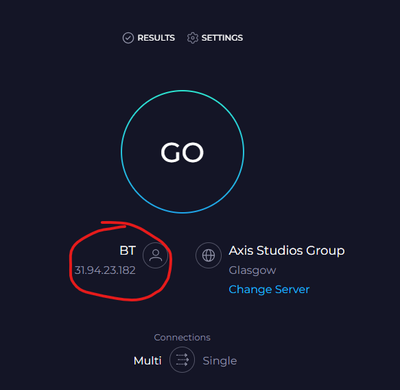Click the IP address 31.94.23.182

click(x=105, y=270)
